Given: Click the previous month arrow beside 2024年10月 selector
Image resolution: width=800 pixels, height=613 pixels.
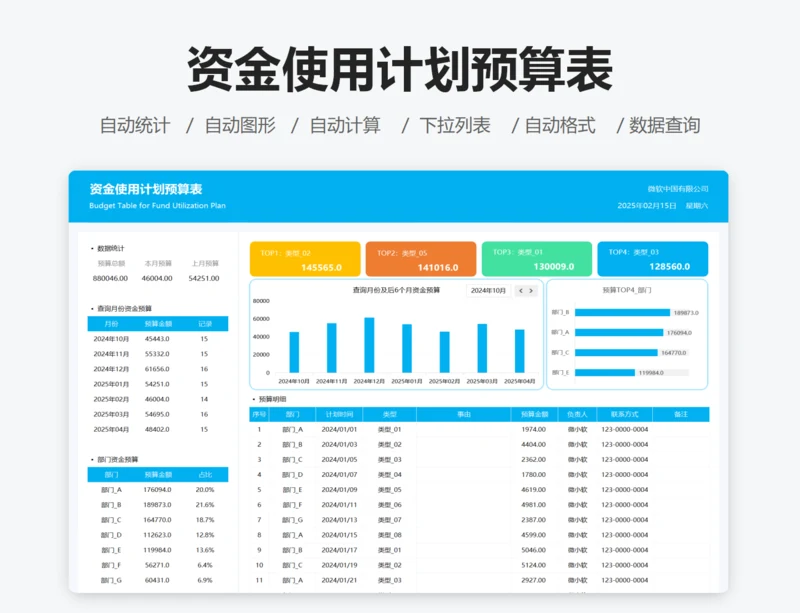Looking at the screenshot, I should pyautogui.click(x=521, y=290).
